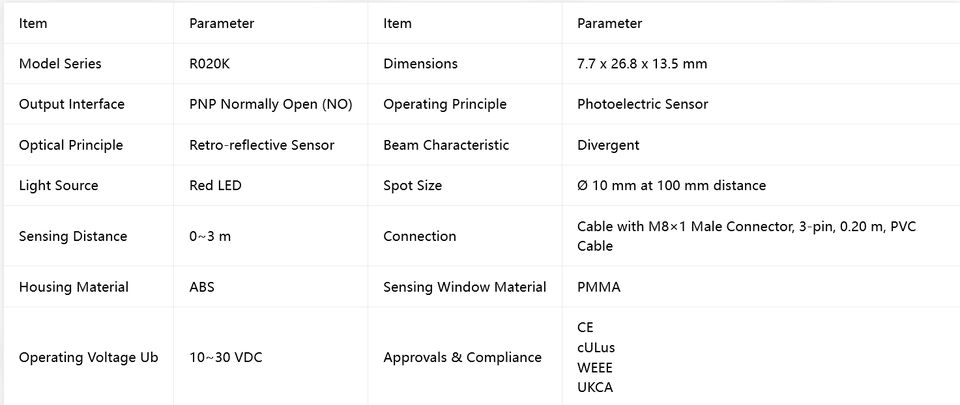Click the first Parameter column header
The image size is (960, 405).
[222, 23]
